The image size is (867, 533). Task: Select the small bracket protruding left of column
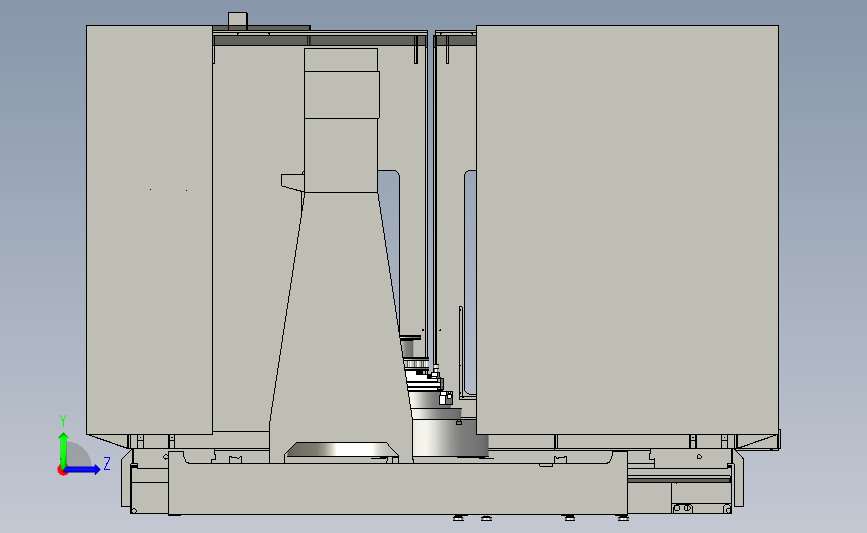[293, 181]
